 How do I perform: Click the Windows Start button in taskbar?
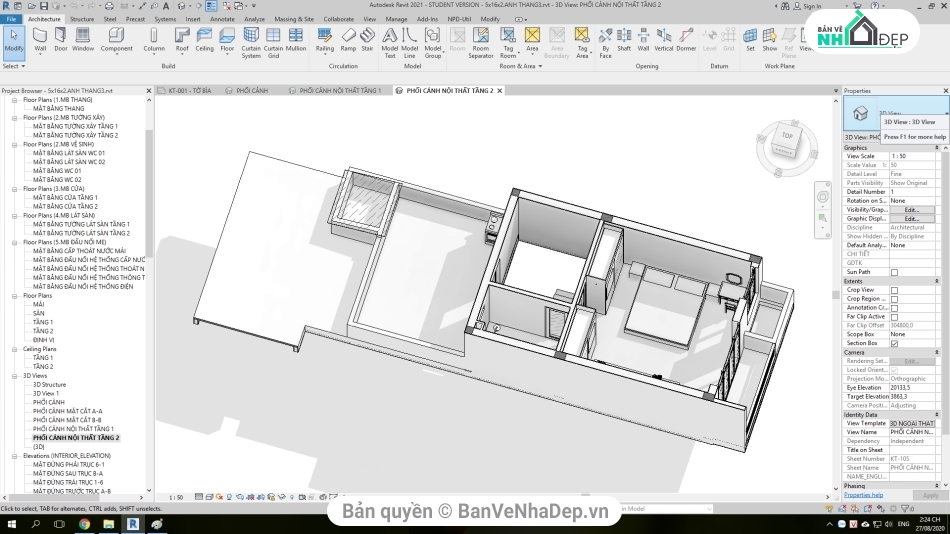pyautogui.click(x=10, y=524)
